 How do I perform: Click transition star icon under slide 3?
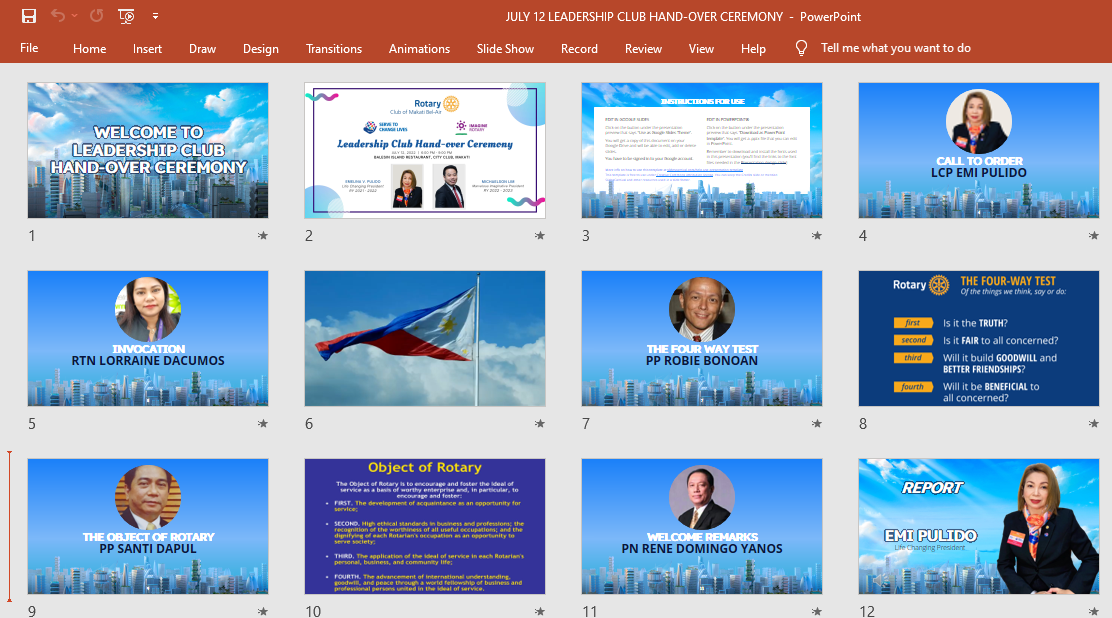[816, 236]
